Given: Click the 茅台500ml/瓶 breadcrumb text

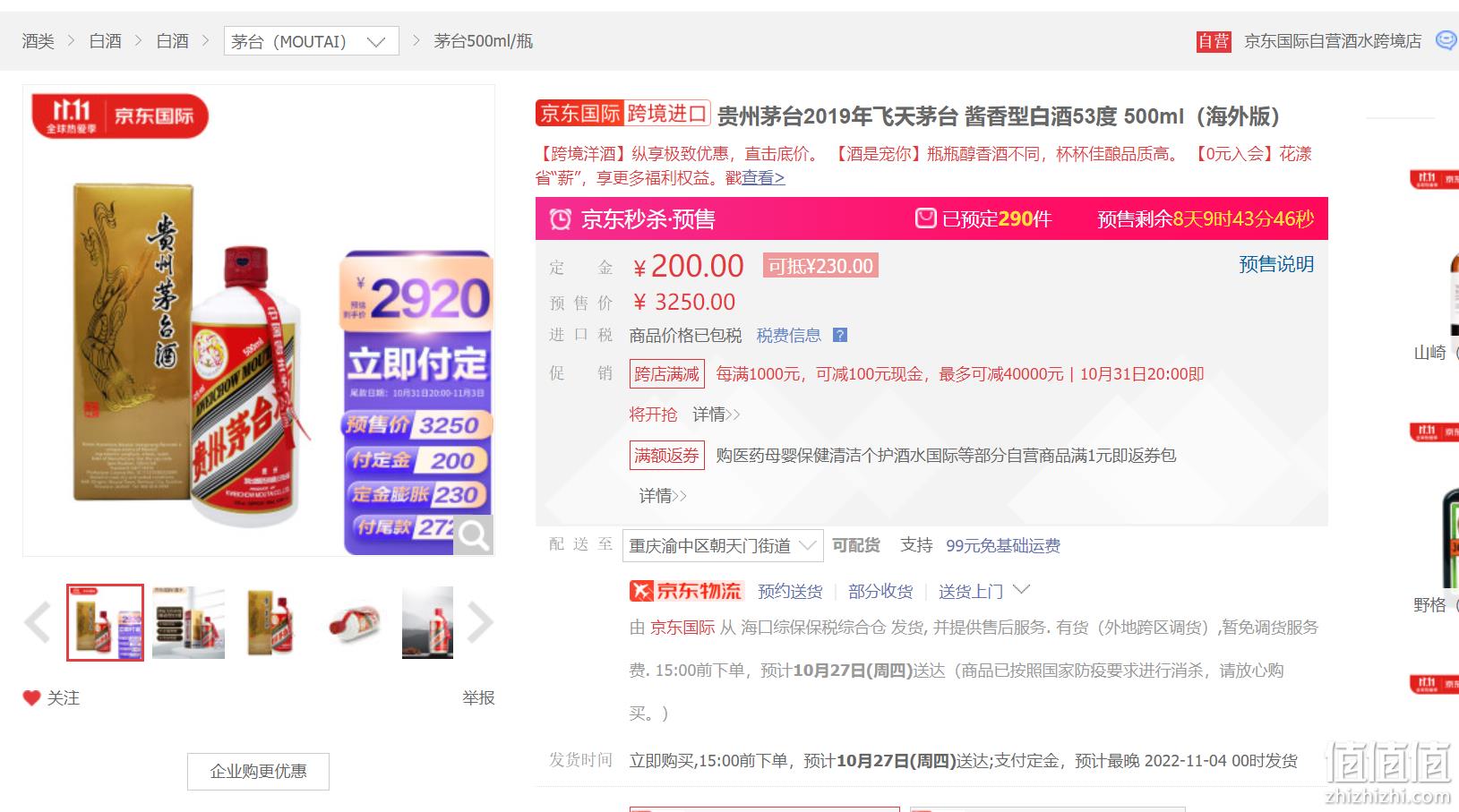Looking at the screenshot, I should click(484, 41).
